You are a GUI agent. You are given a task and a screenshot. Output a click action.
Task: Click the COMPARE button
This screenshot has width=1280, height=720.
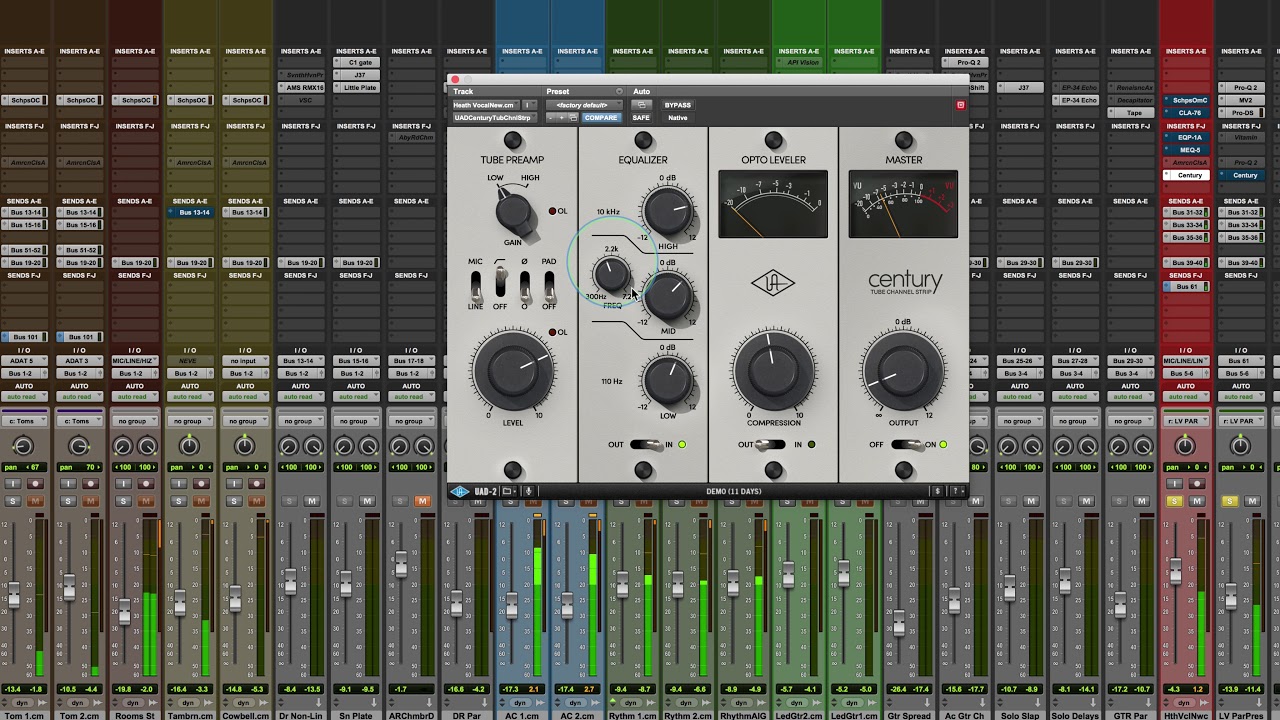point(601,118)
